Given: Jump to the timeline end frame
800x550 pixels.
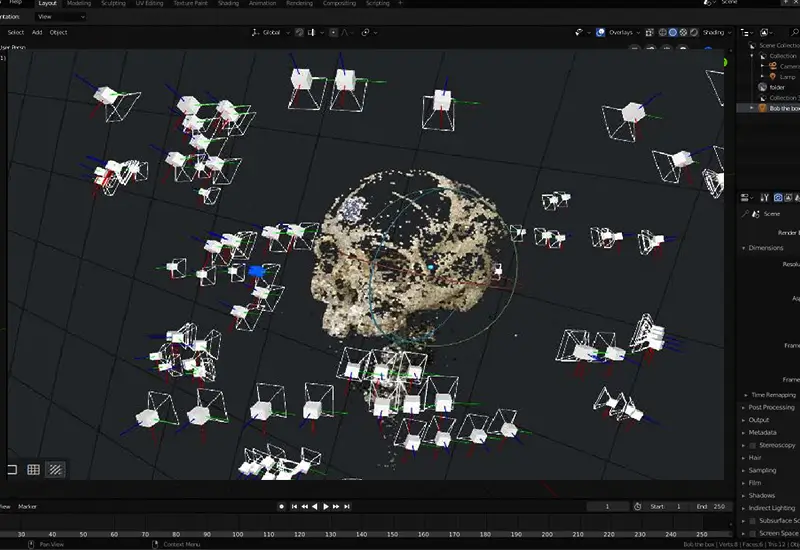Looking at the screenshot, I should (x=348, y=507).
